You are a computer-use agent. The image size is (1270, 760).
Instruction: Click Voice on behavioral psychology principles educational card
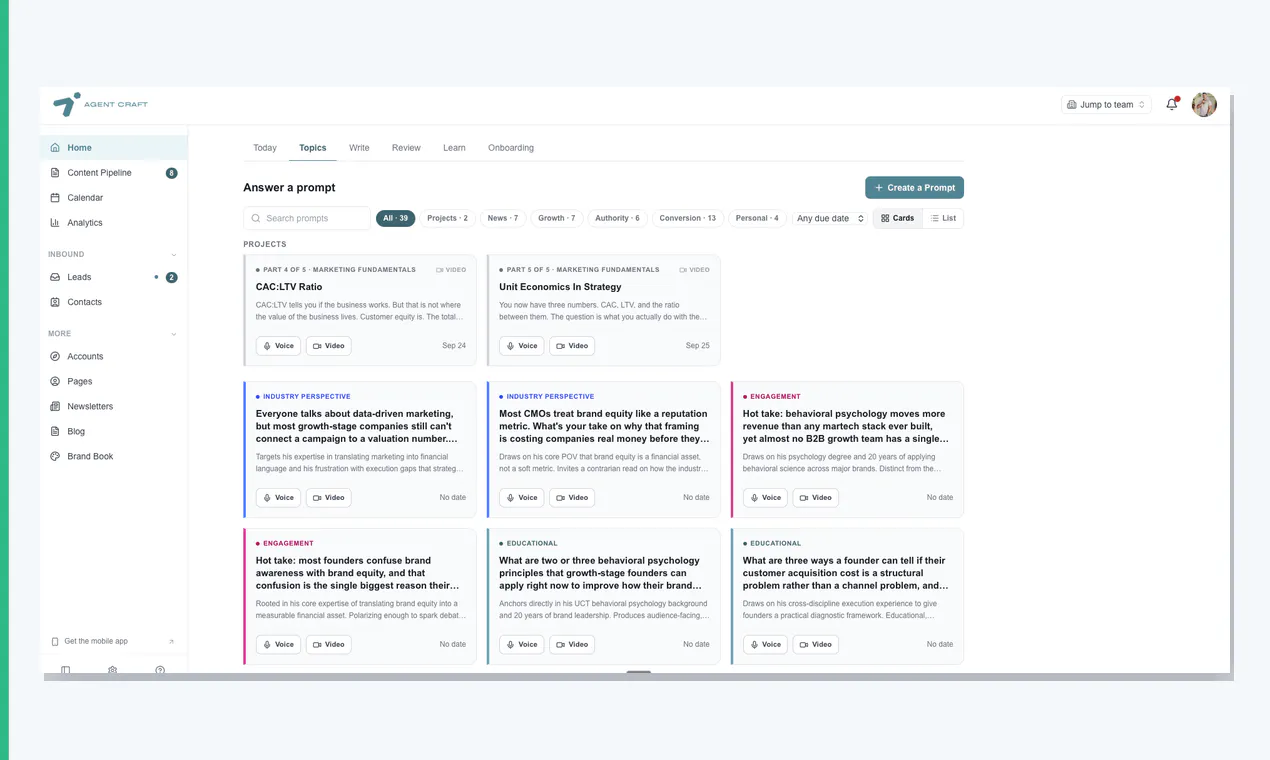pos(522,644)
